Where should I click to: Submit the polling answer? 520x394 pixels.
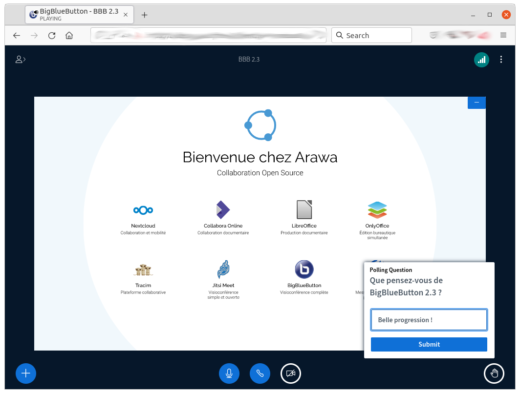[x=429, y=344]
